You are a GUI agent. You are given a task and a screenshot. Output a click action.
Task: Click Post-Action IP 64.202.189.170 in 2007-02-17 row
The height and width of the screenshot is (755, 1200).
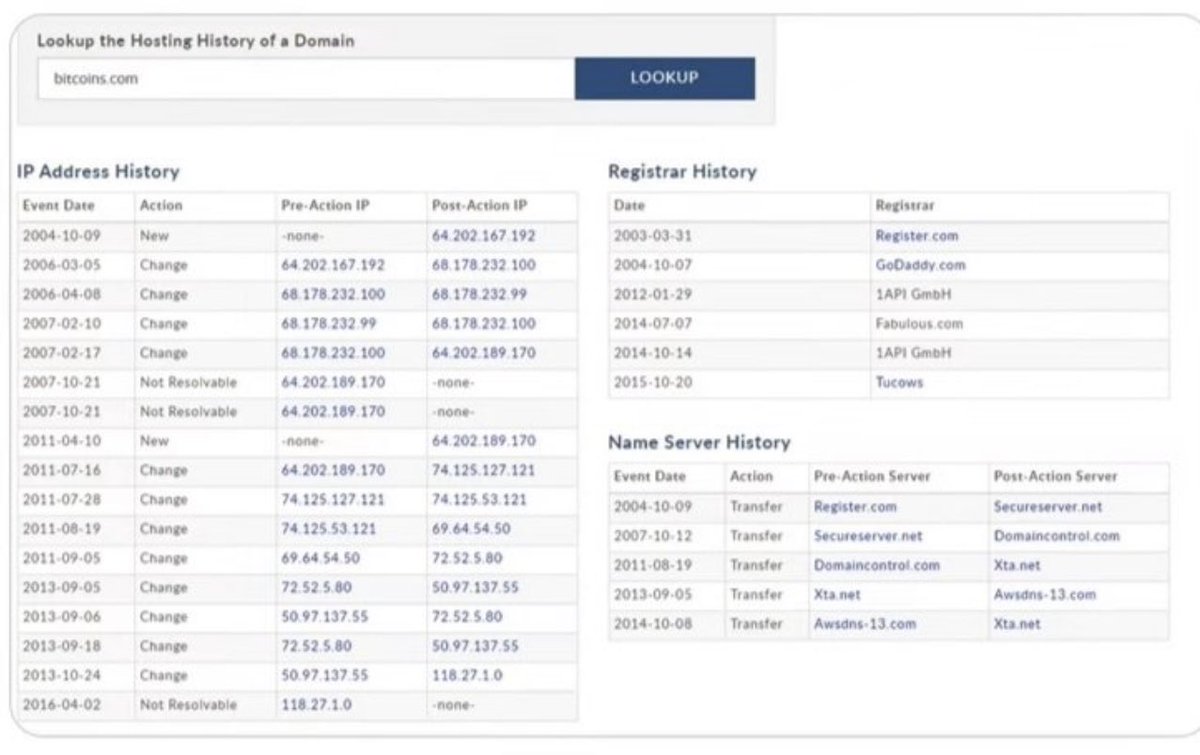(483, 353)
